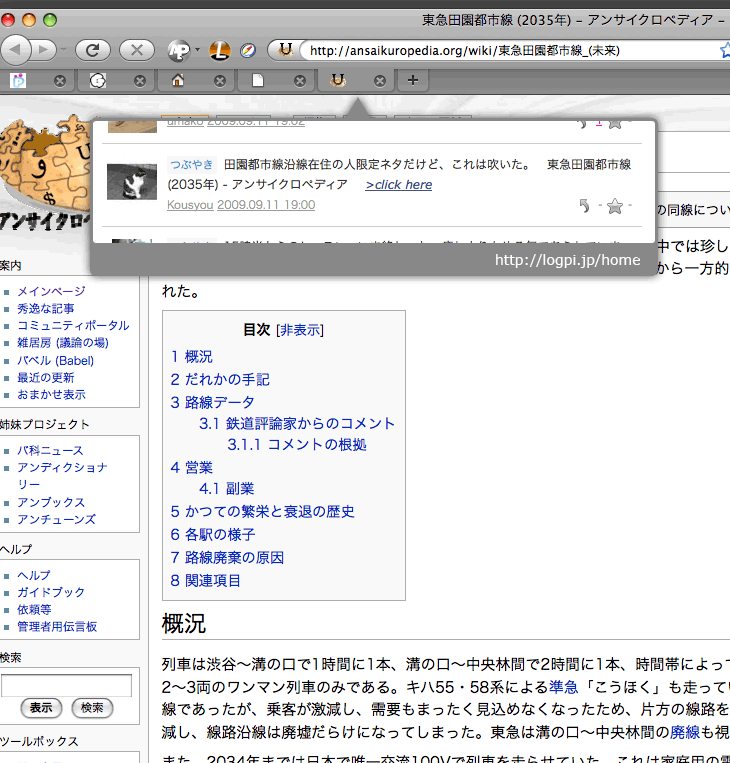The height and width of the screenshot is (763, 730).
Task: Open the cat avatar thumbnail in popup
Action: point(132,182)
